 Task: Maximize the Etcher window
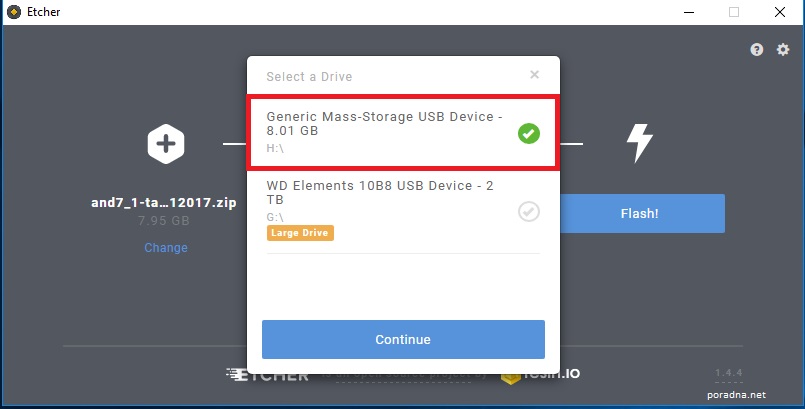click(734, 12)
